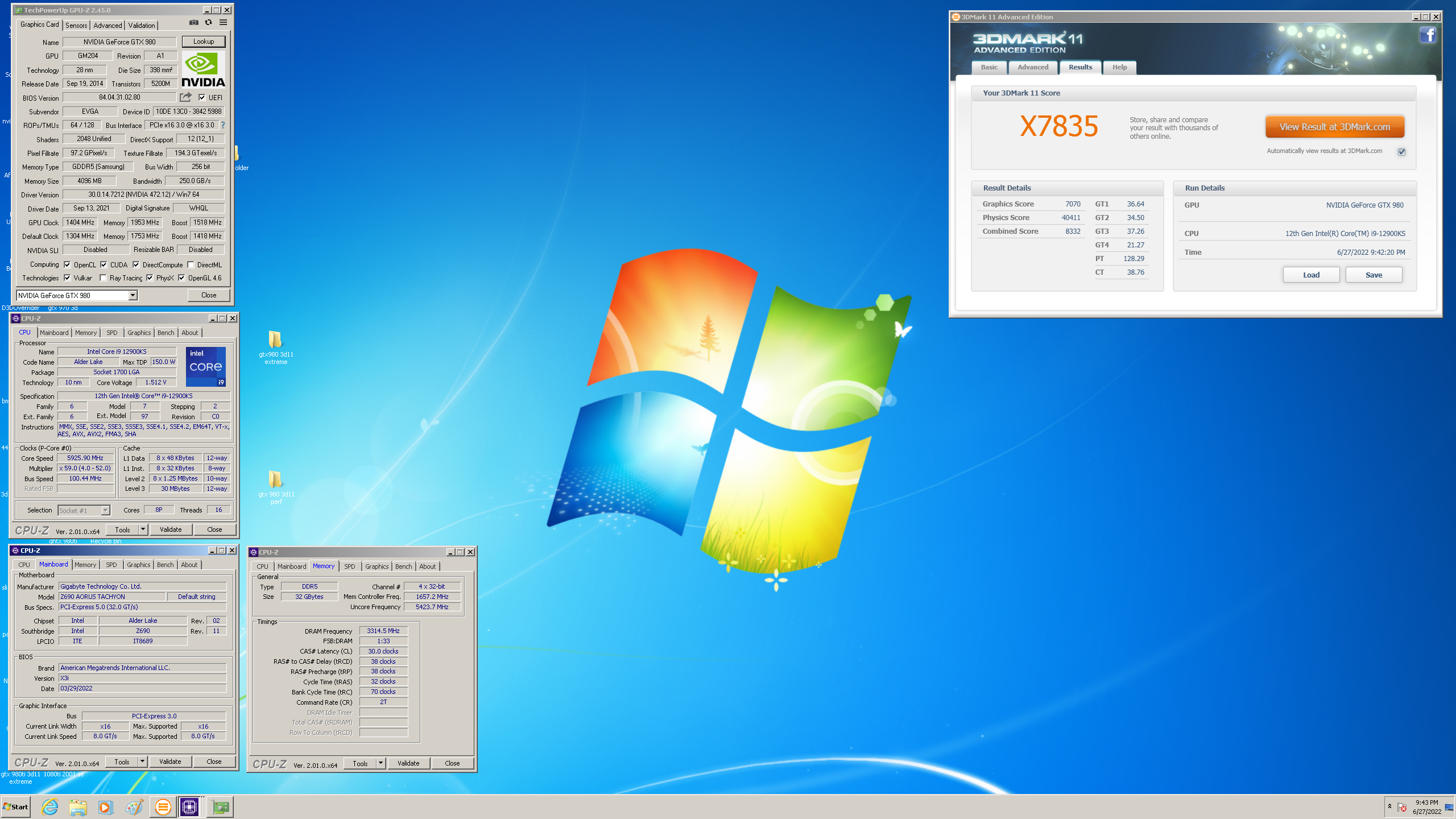
Task: Click Close in the CPU-Z Mainboard window
Action: pos(214,762)
